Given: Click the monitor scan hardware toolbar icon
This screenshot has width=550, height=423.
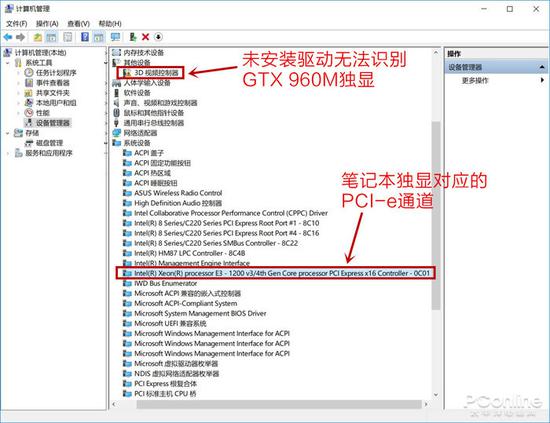Looking at the screenshot, I should coord(115,37).
